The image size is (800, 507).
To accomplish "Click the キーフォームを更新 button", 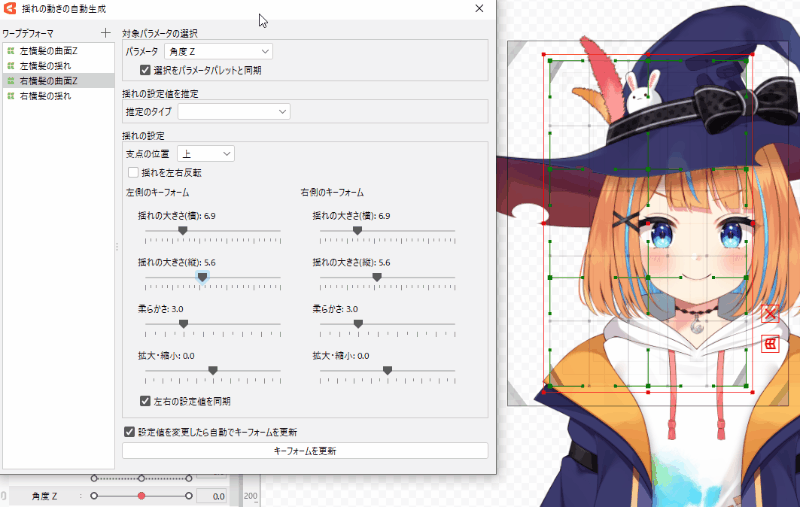I will (305, 451).
